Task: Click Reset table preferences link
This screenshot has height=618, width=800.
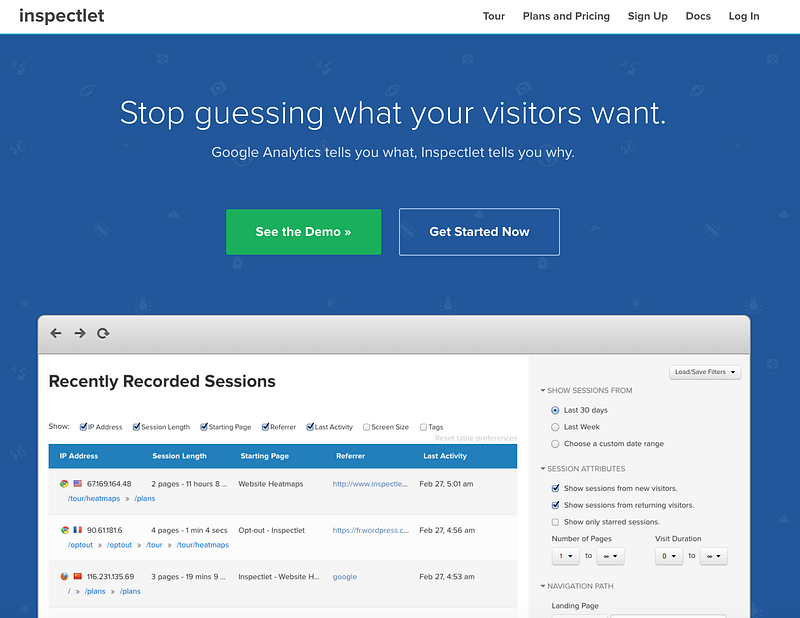Action: (476, 438)
